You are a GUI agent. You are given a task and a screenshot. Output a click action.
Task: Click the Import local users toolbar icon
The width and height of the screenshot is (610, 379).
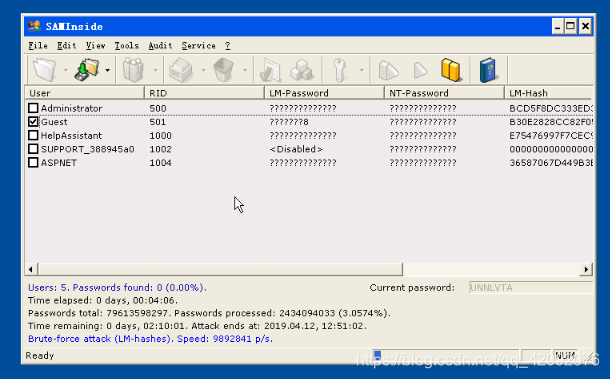click(86, 70)
